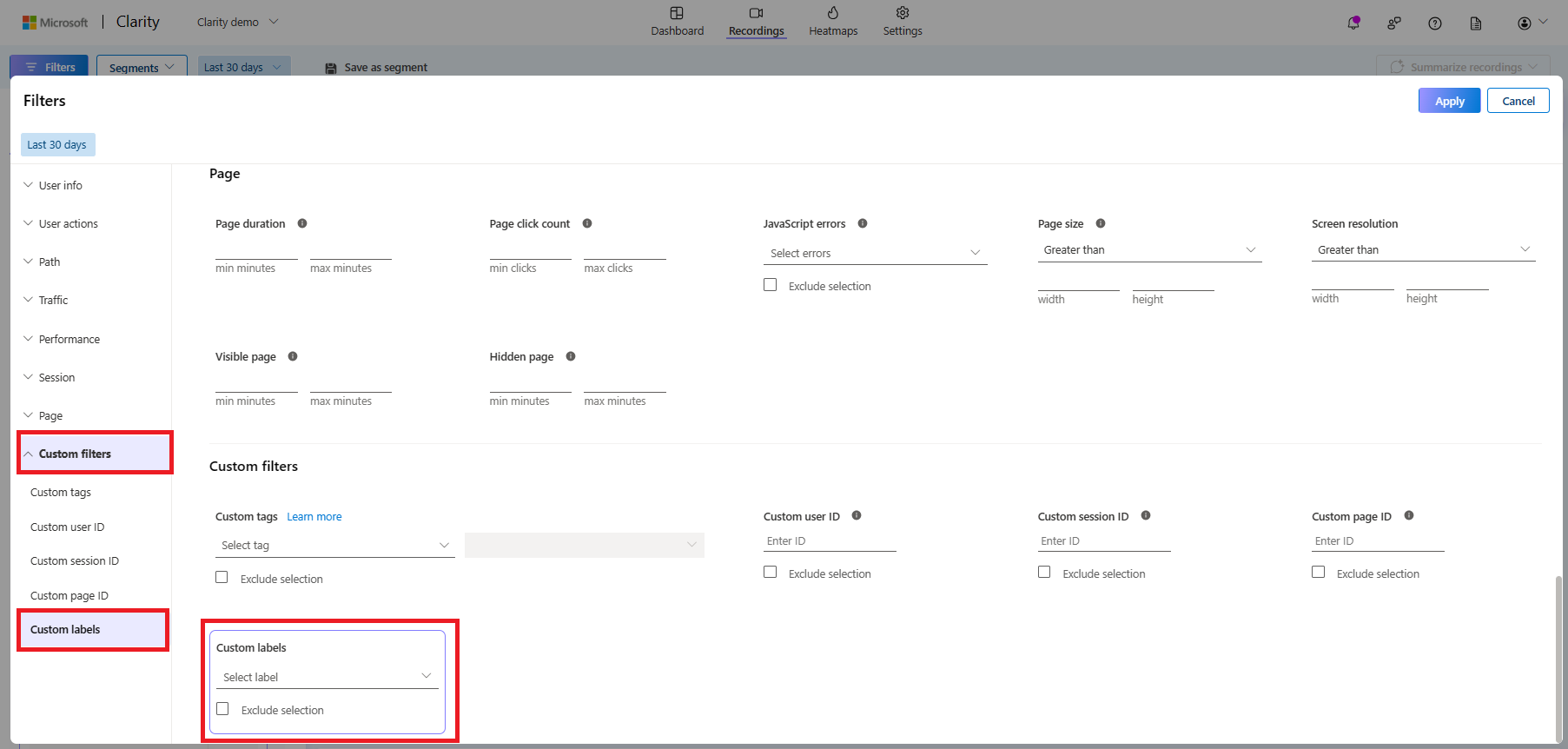The height and width of the screenshot is (749, 1568).
Task: Tick Exclude selection under Custom page ID
Action: 1318,572
